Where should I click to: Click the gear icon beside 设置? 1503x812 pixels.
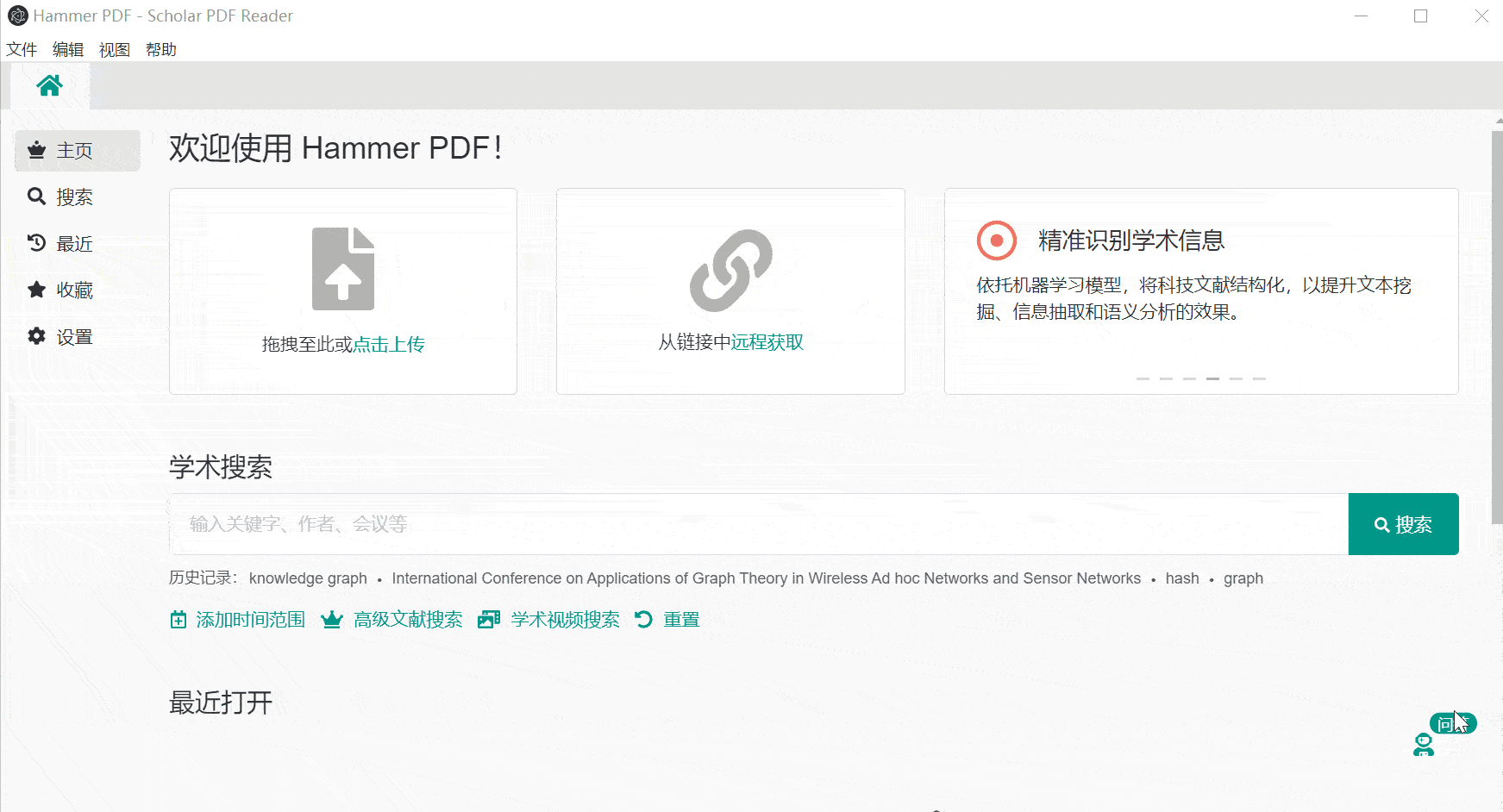pos(36,336)
